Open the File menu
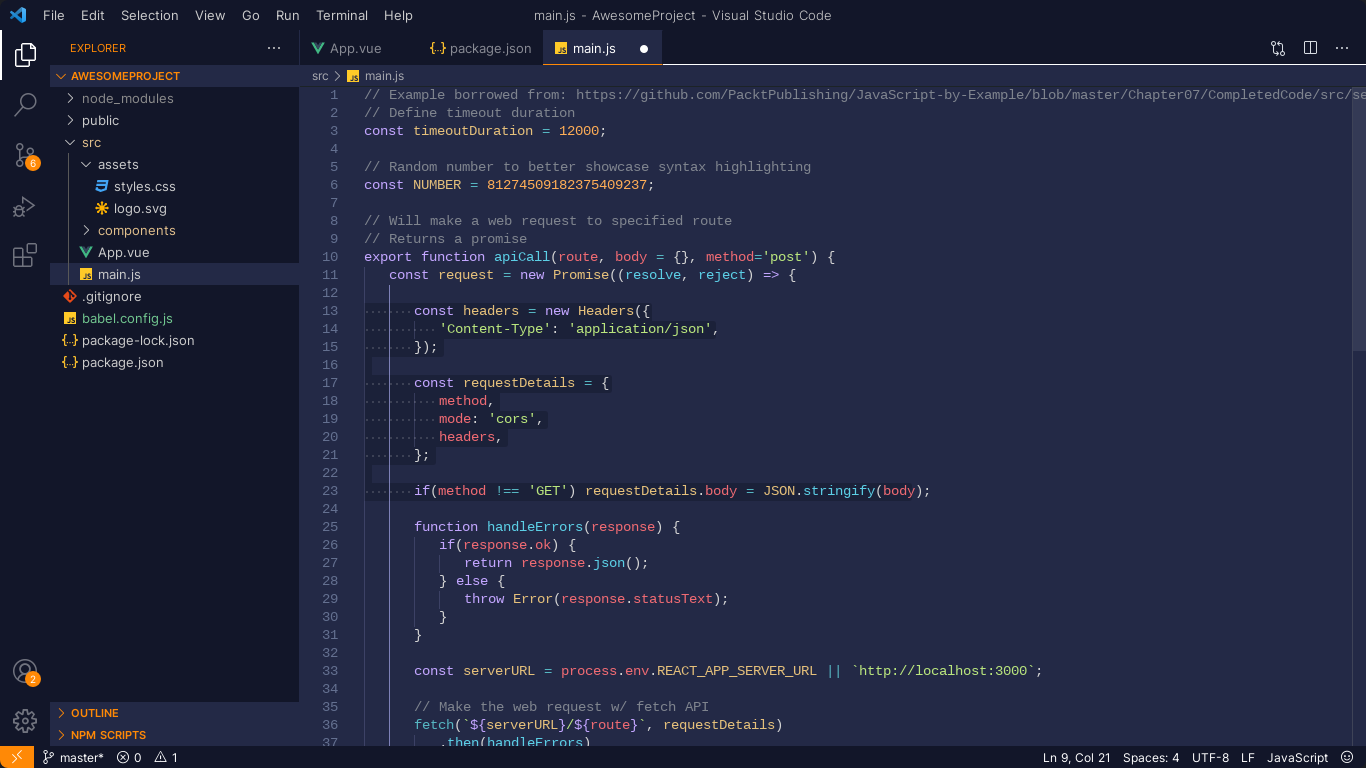 (x=54, y=15)
